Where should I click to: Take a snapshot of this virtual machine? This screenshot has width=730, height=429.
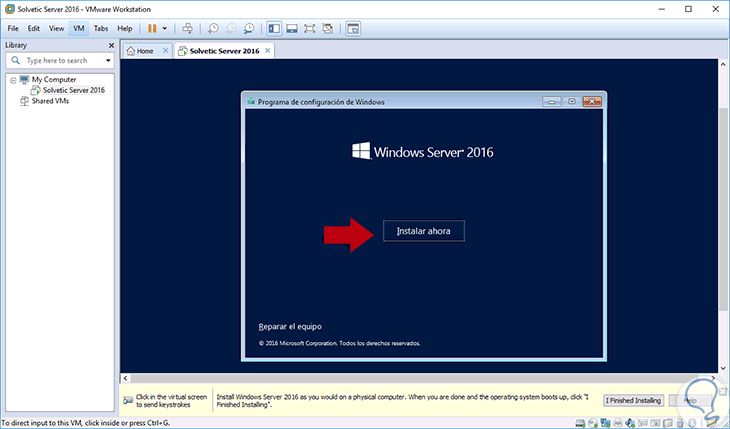(x=213, y=28)
